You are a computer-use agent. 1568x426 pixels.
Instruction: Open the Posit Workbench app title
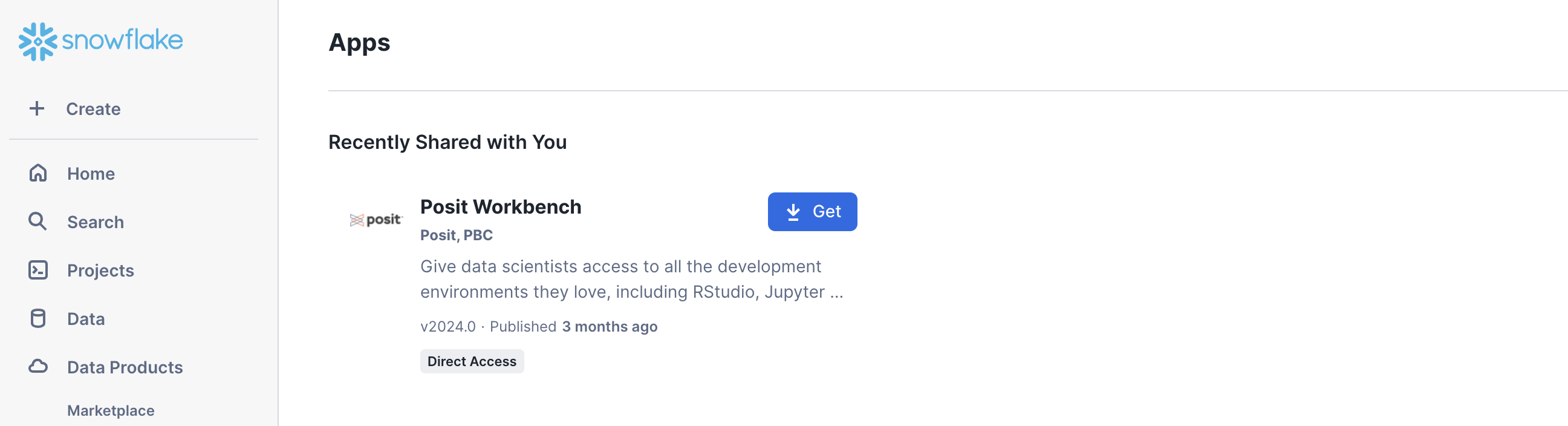click(500, 207)
